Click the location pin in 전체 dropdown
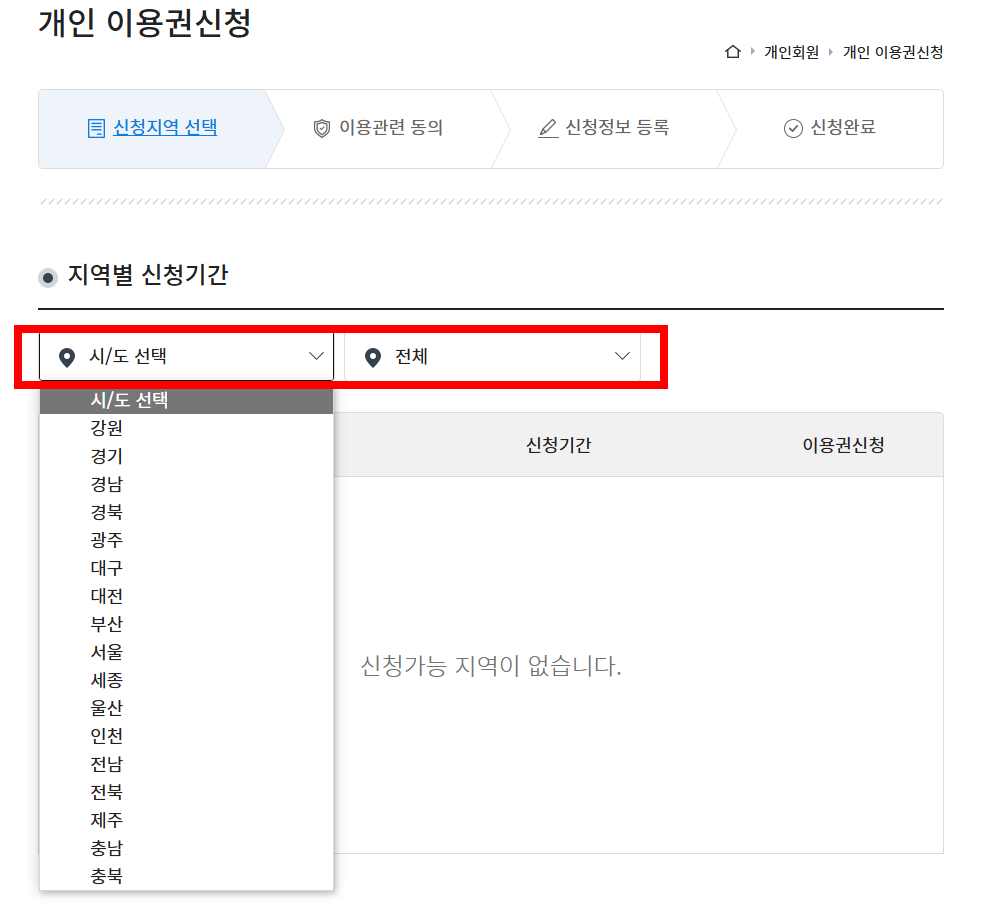 click(373, 357)
